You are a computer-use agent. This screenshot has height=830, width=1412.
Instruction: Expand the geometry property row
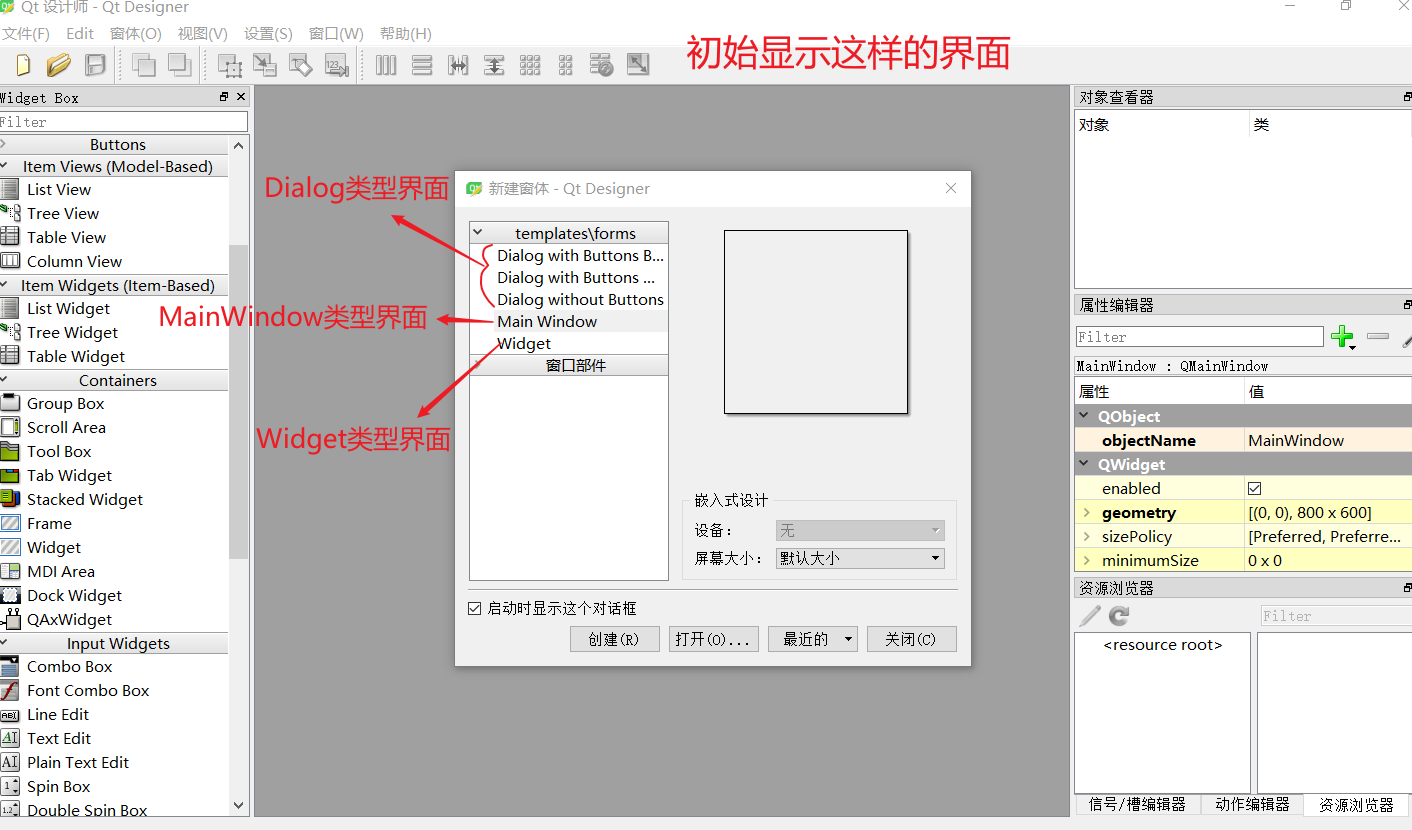(1087, 512)
